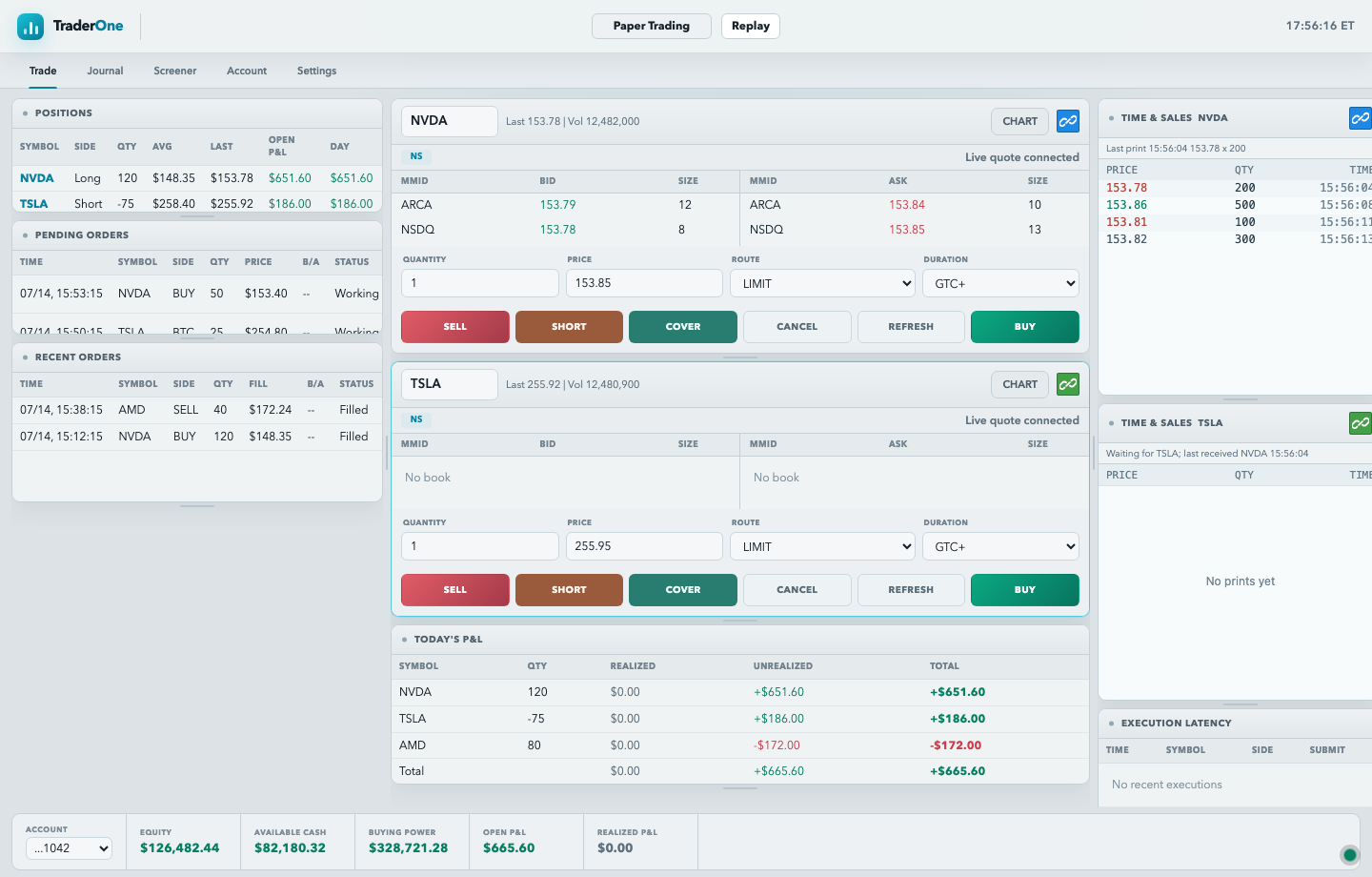Switch to Replay mode
The height and width of the screenshot is (877, 1372).
(751, 26)
